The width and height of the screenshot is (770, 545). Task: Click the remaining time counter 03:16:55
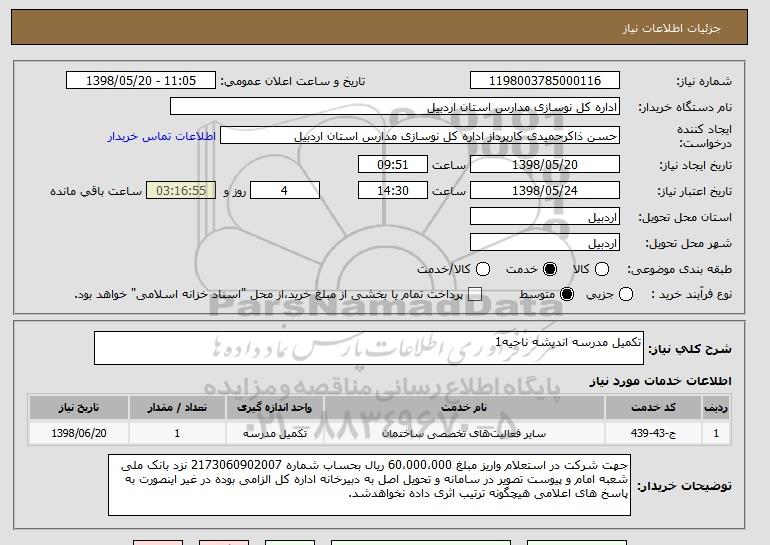pos(181,191)
